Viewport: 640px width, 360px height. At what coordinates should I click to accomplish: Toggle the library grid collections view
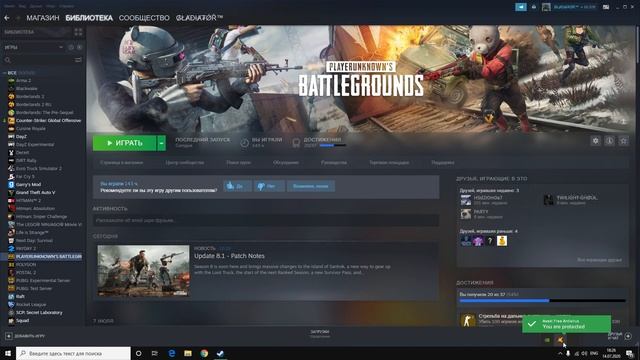pos(78,32)
